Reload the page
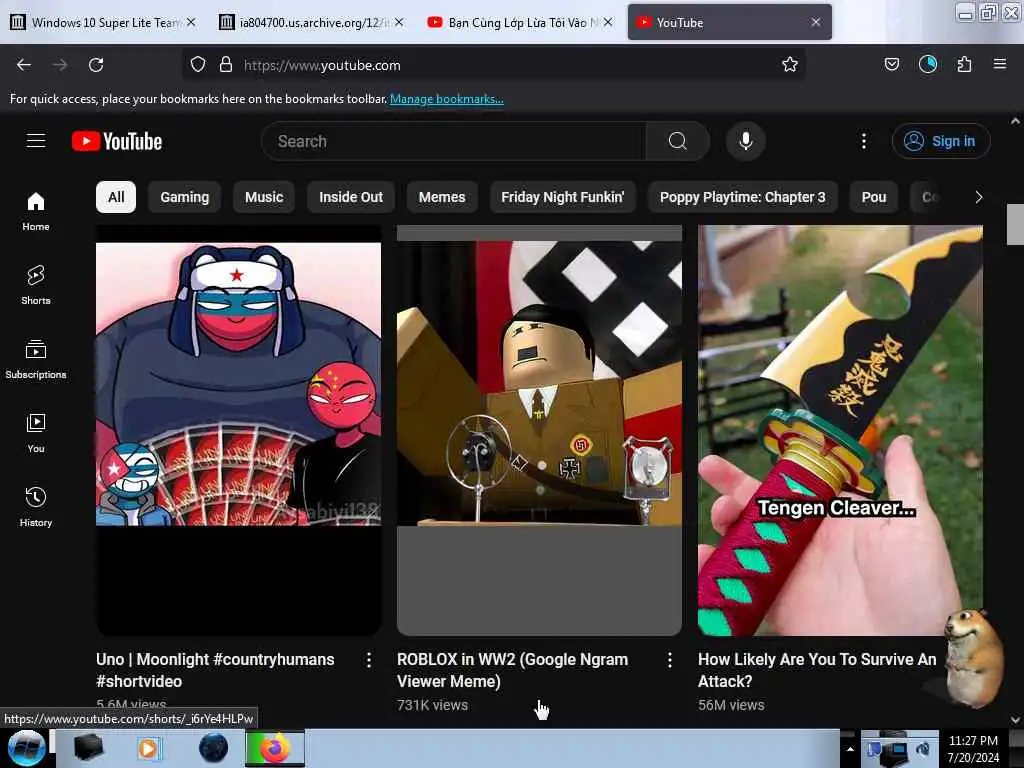 click(96, 65)
